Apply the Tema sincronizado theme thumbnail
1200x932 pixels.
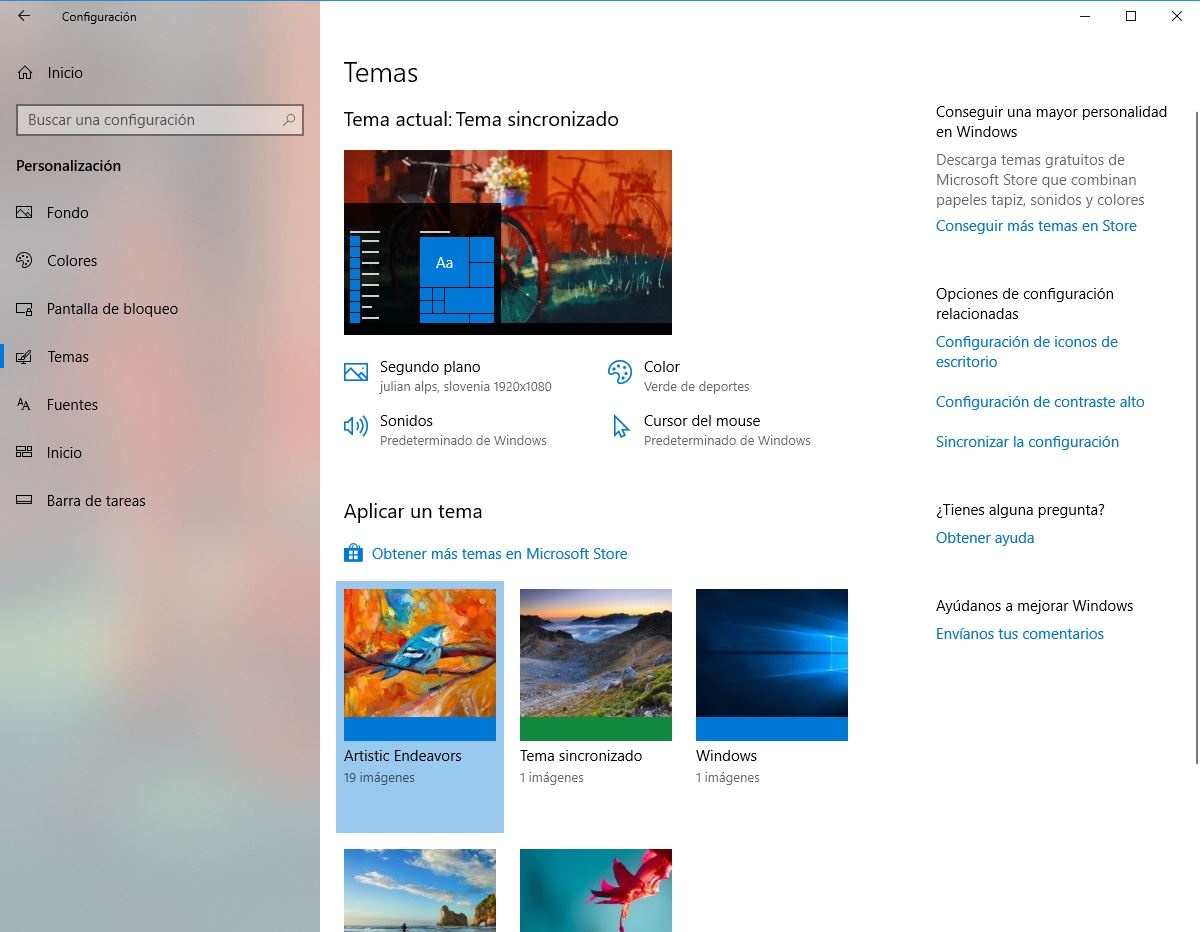click(x=596, y=665)
